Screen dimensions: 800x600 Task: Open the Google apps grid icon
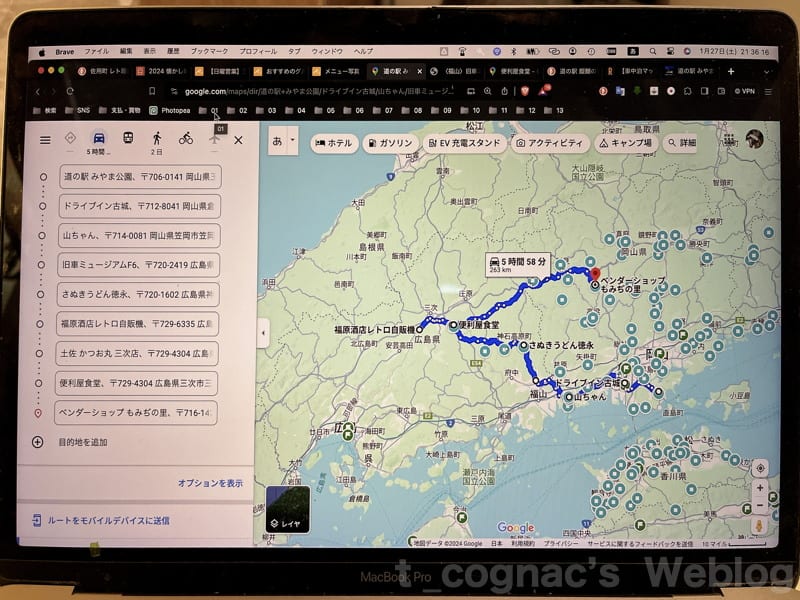coord(729,139)
